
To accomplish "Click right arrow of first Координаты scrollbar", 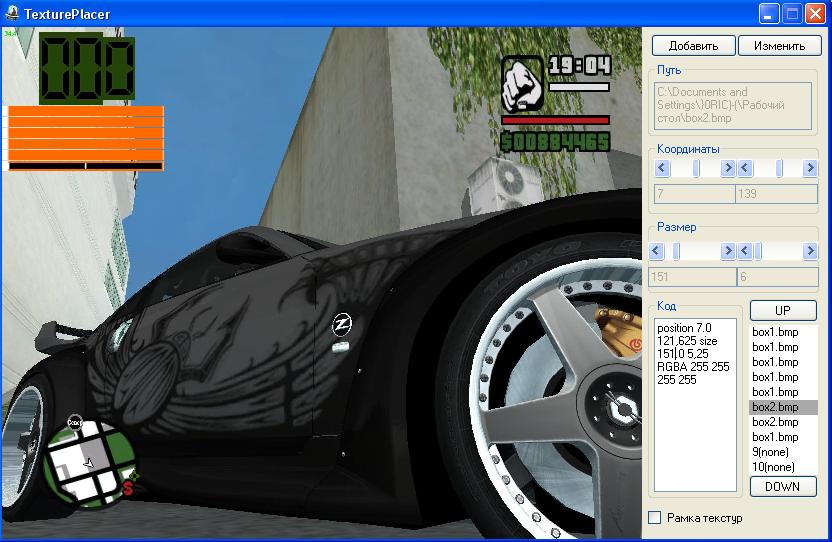I will point(728,168).
